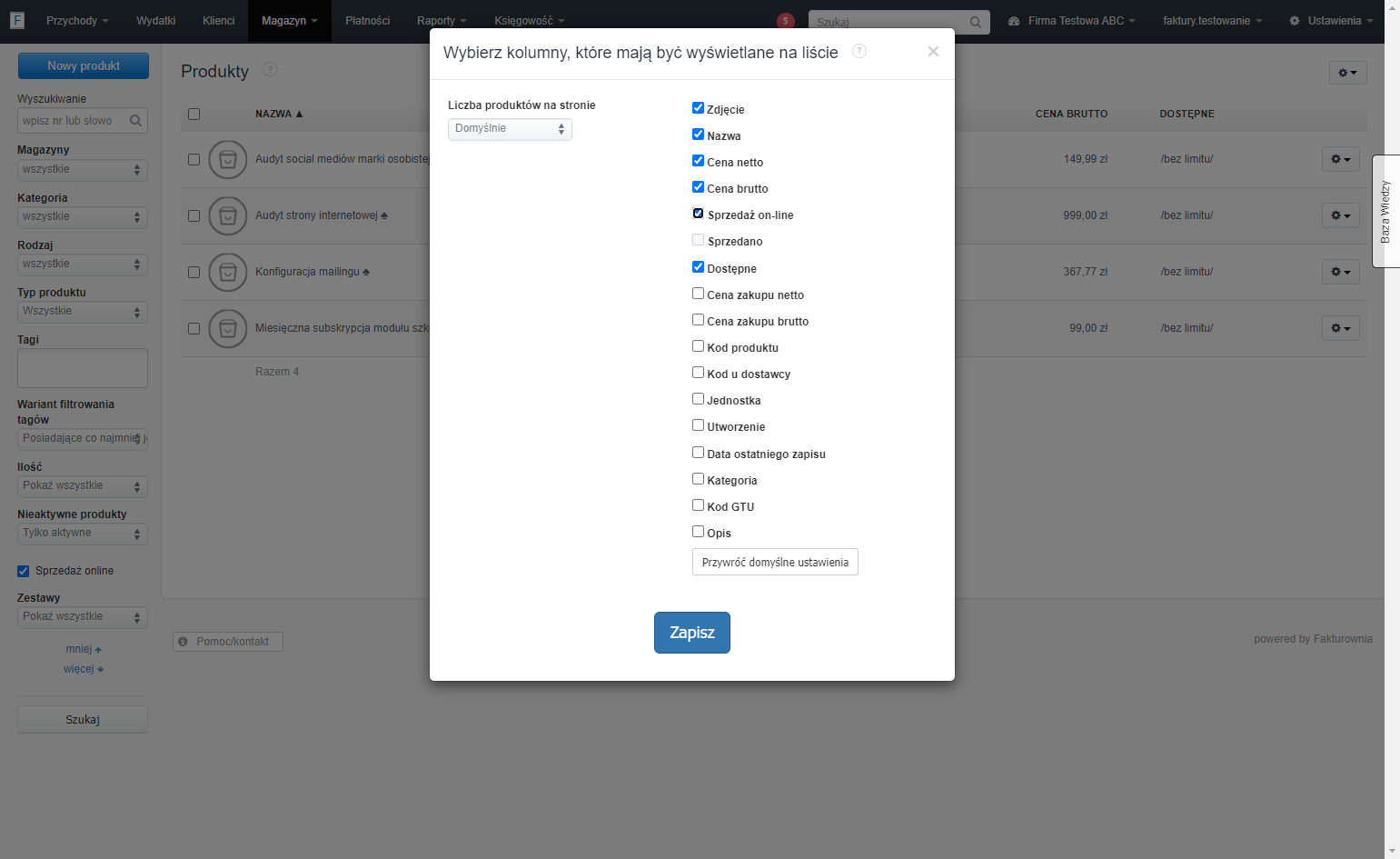The width and height of the screenshot is (1400, 859).
Task: Click help question mark beside dialog title
Action: tap(859, 51)
